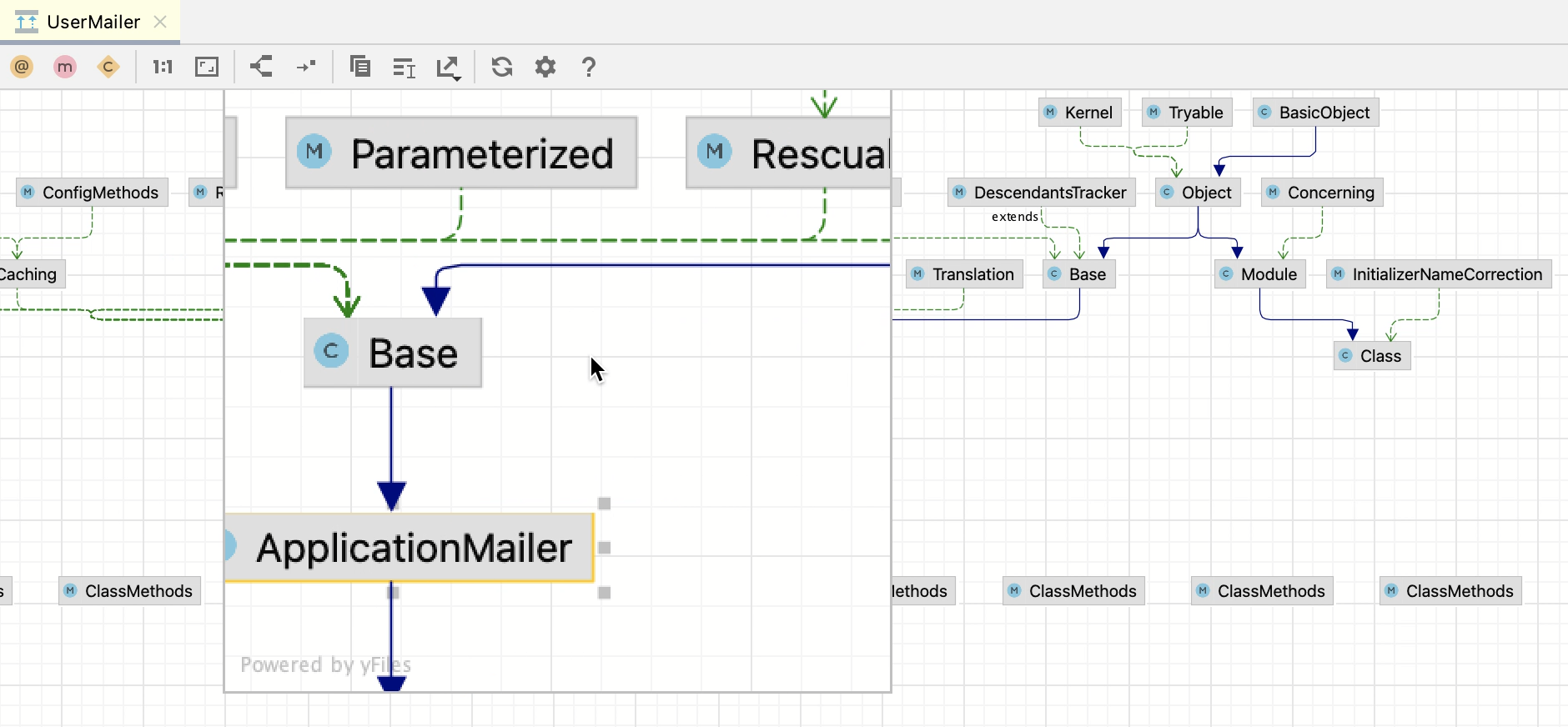Toggle the fields (@) visibility filter

point(23,67)
